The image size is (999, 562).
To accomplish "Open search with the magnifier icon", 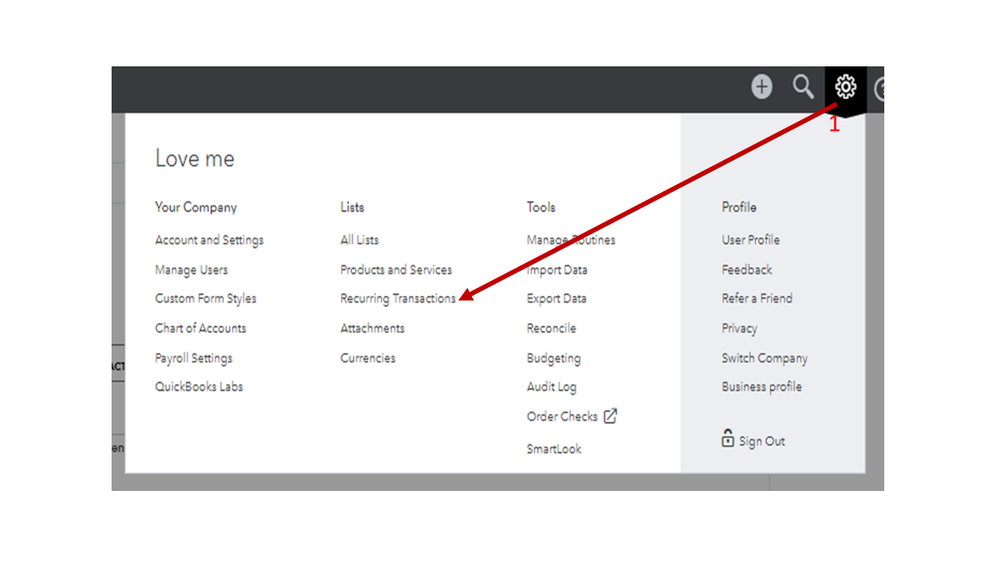I will (x=803, y=88).
